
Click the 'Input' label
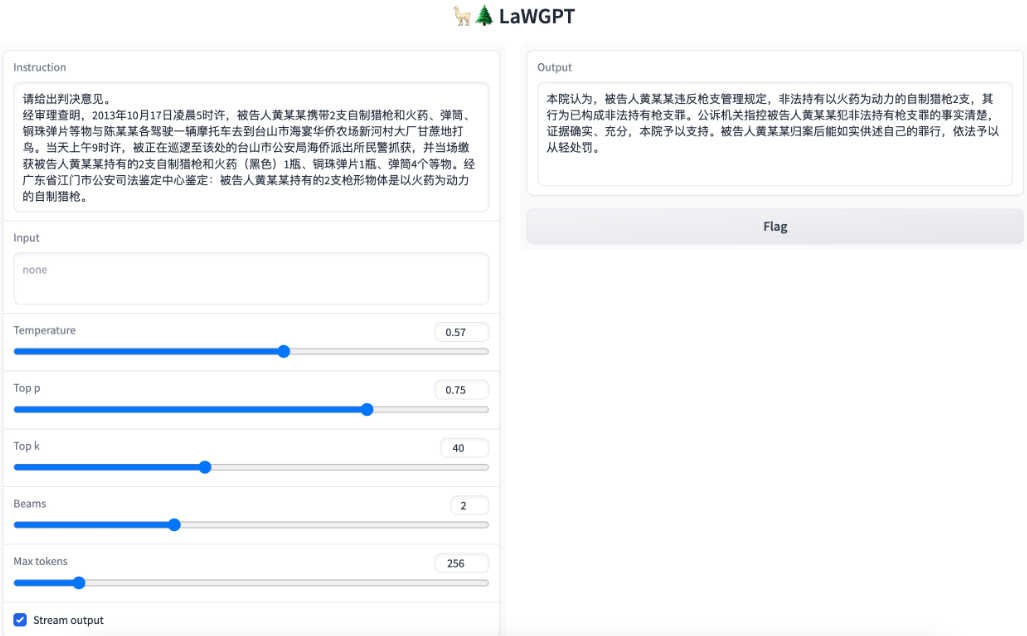click(26, 238)
